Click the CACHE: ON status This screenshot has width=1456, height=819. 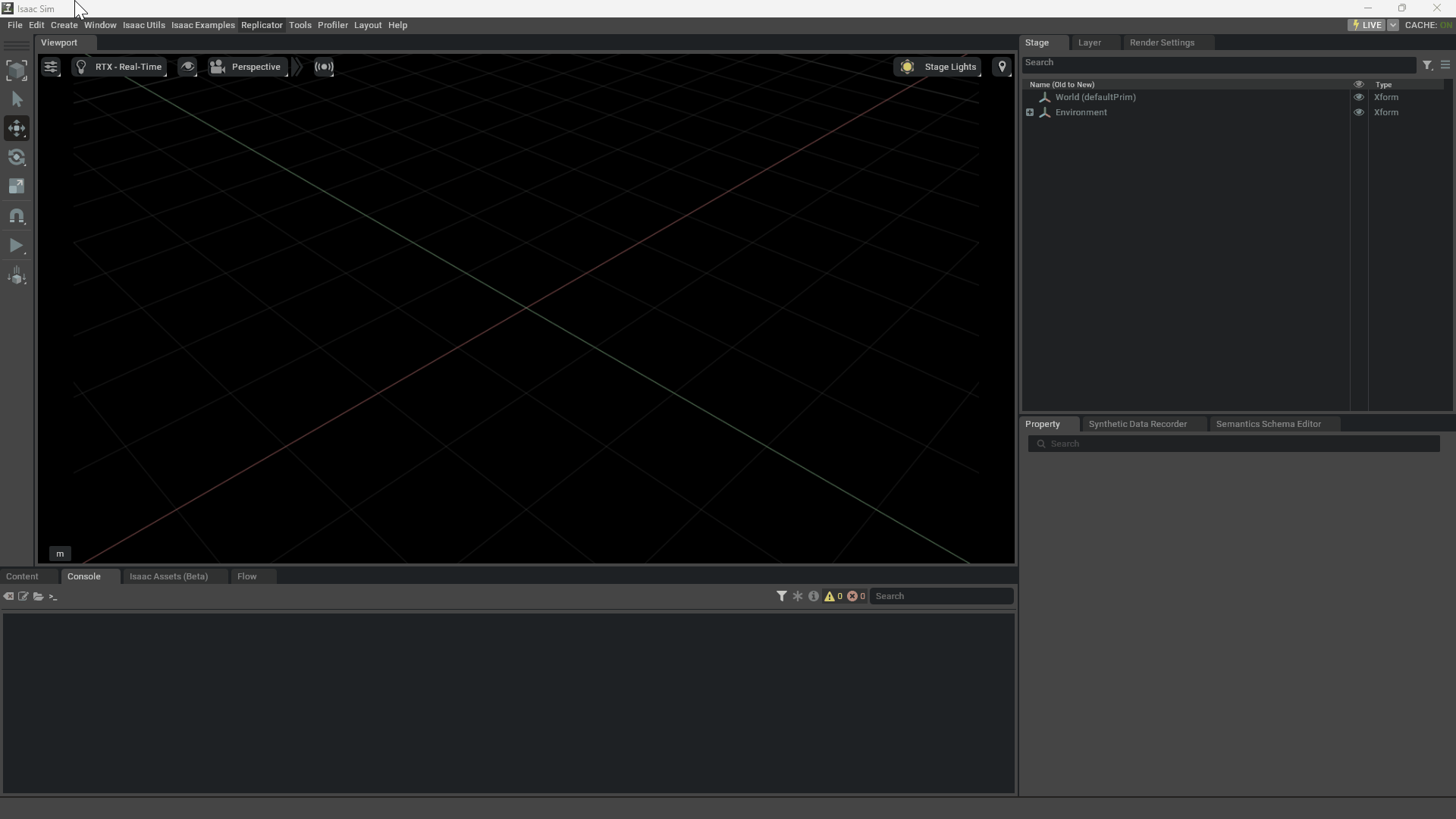coord(1428,25)
